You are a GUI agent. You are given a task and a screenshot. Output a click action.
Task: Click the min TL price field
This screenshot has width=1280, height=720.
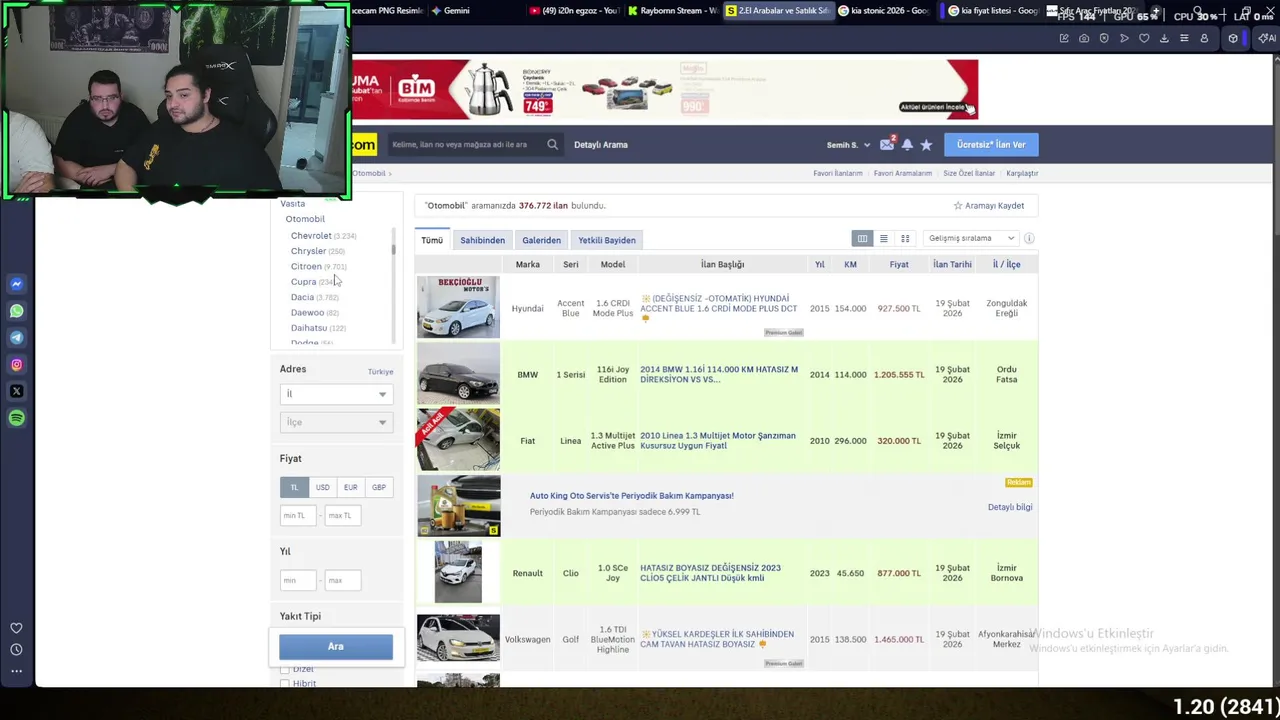point(297,515)
